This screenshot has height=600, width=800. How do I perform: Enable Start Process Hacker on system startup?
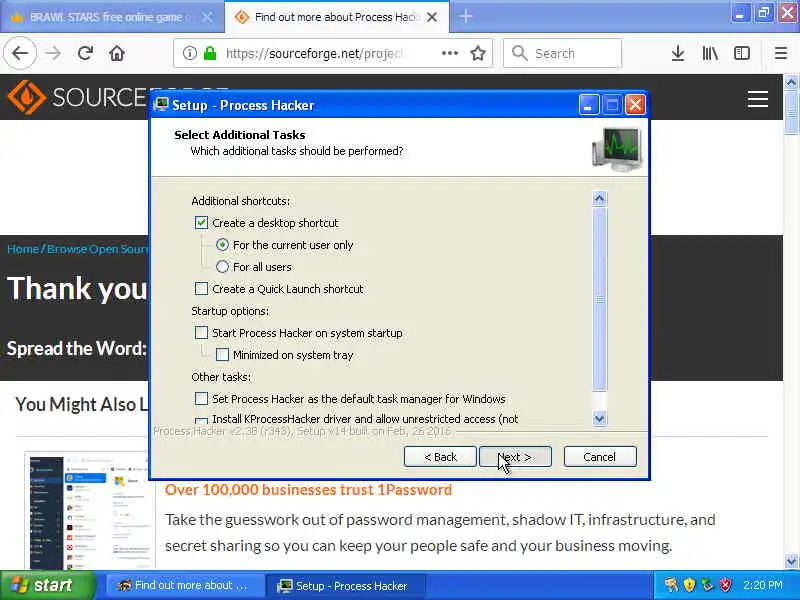coord(202,333)
